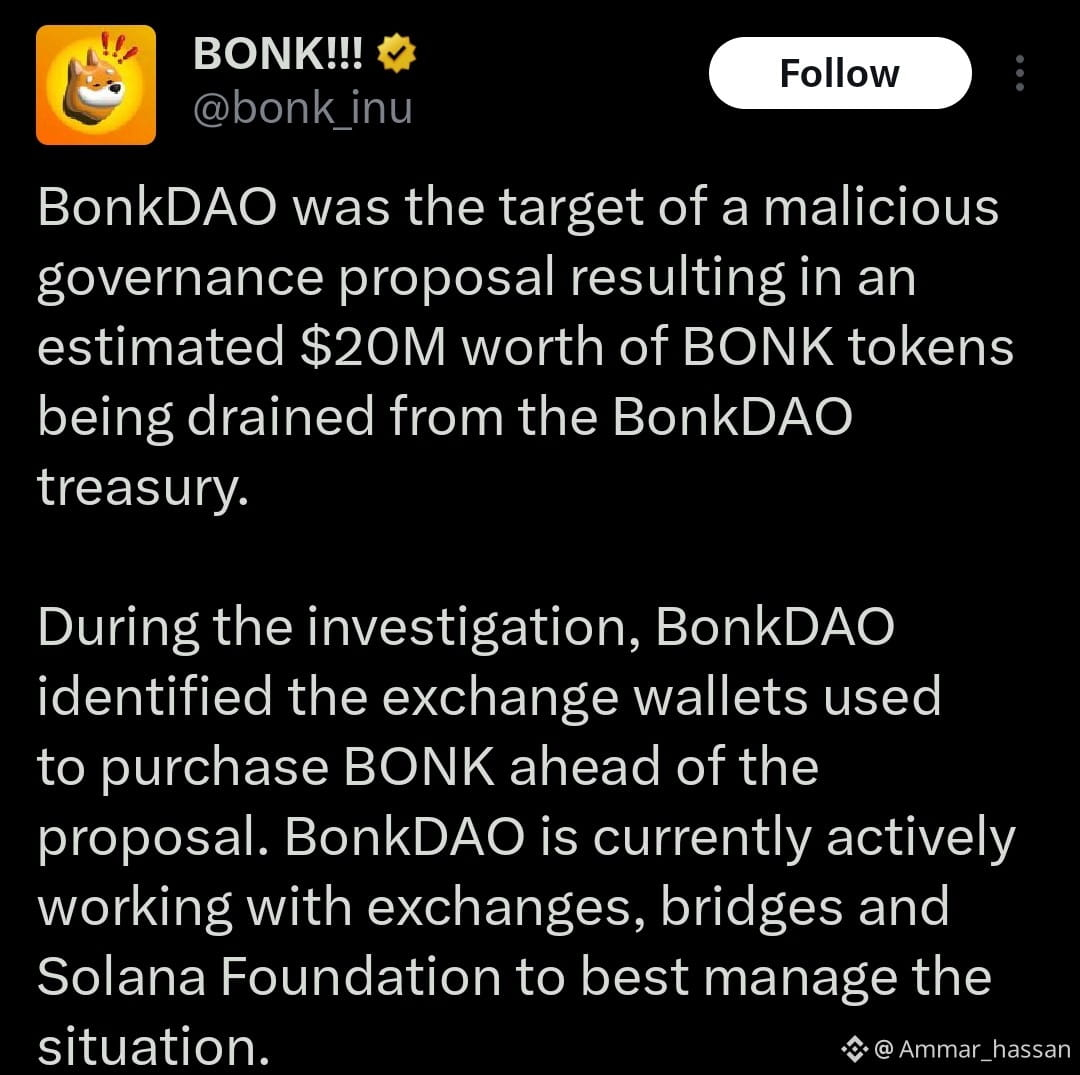
Task: Click the word "governance" in the tweet
Action: (180, 280)
